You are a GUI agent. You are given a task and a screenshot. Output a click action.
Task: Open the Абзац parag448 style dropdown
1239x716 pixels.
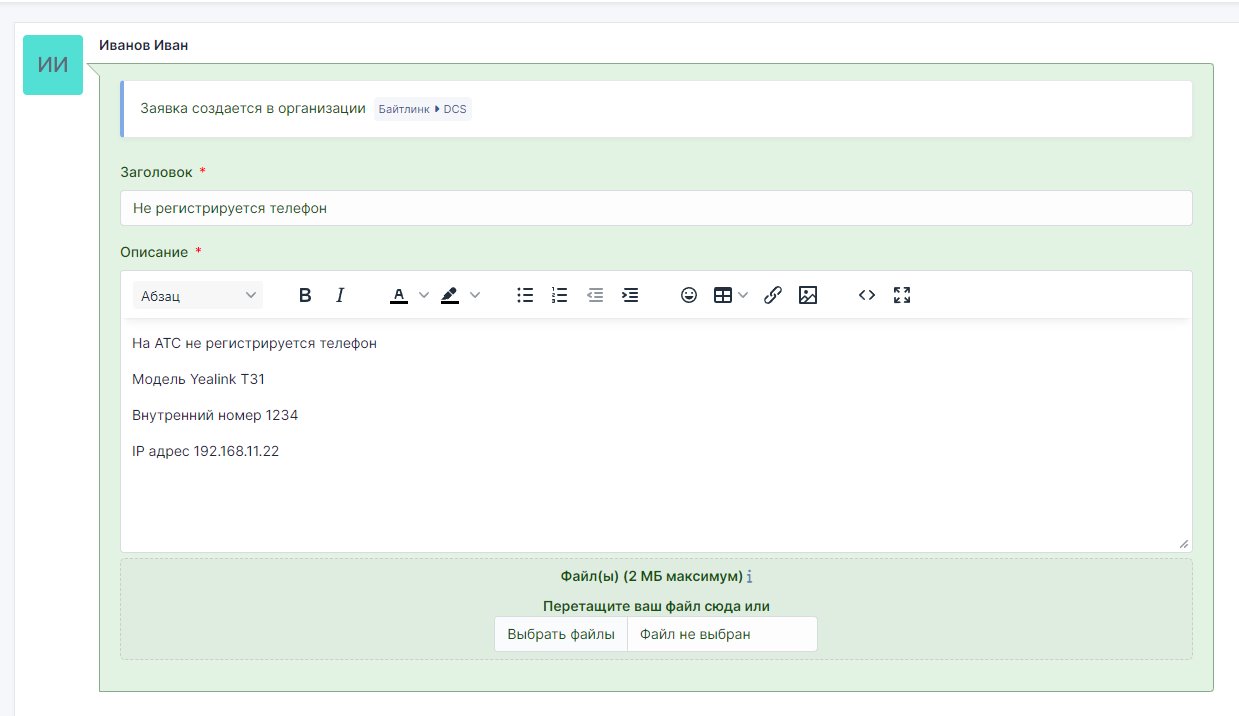click(x=198, y=295)
